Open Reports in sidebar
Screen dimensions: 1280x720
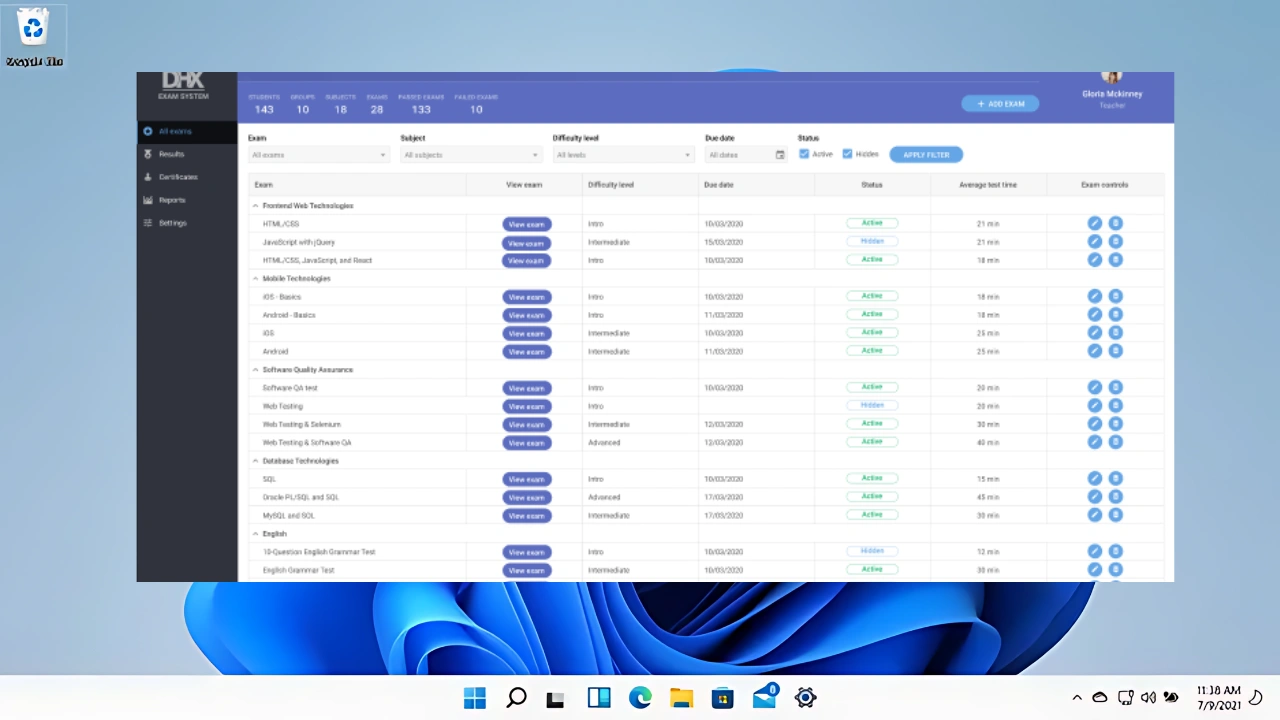point(187,200)
